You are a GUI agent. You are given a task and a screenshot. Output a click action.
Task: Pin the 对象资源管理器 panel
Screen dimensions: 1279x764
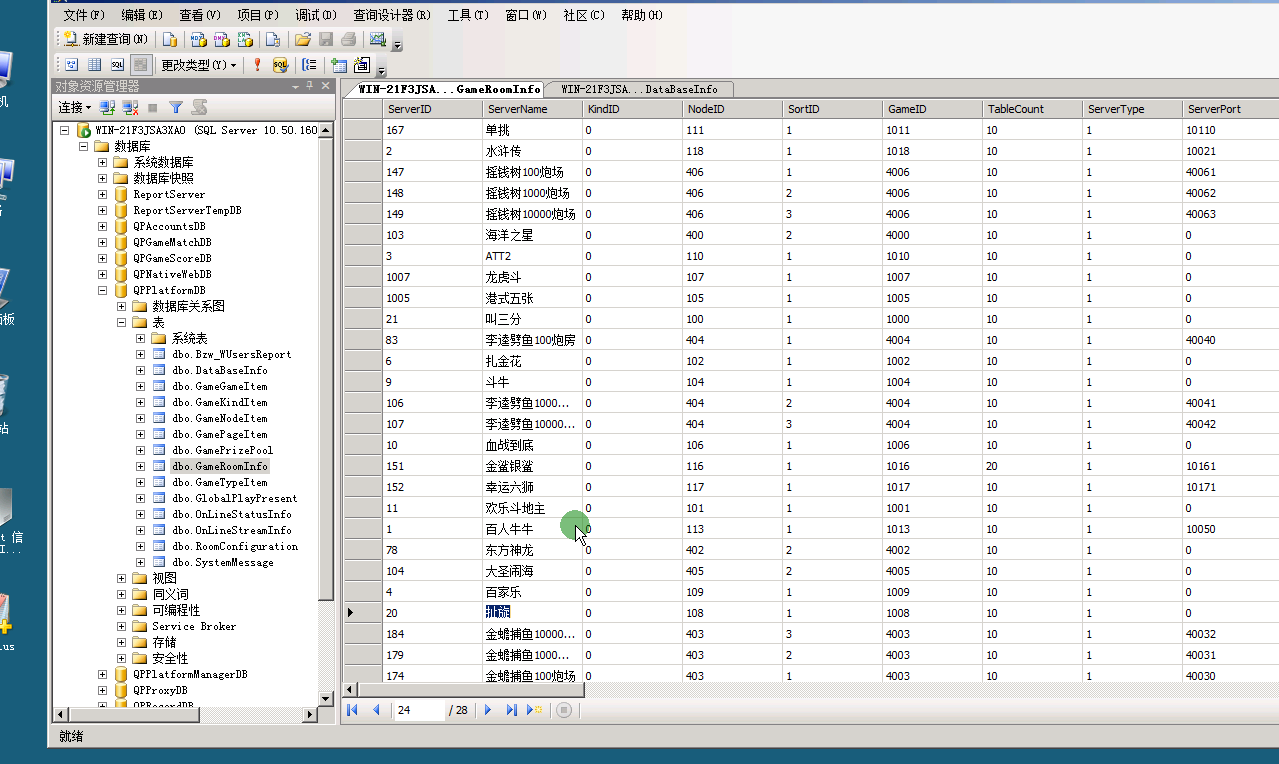(310, 87)
